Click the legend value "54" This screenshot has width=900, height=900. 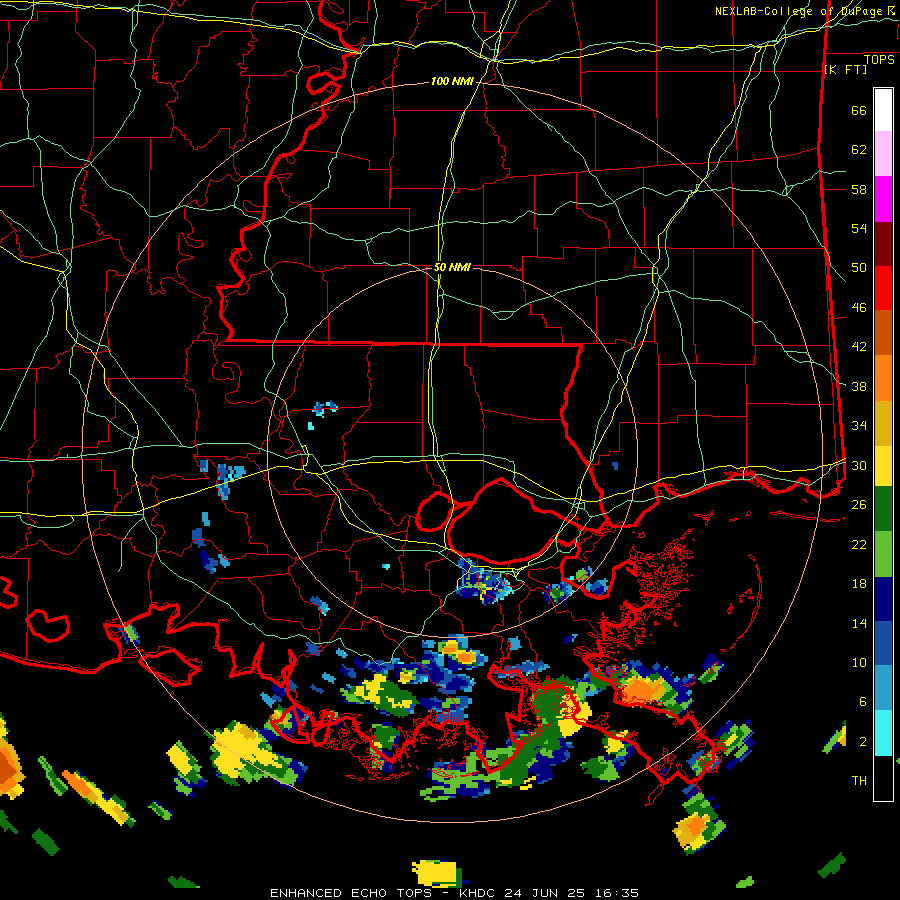point(859,229)
